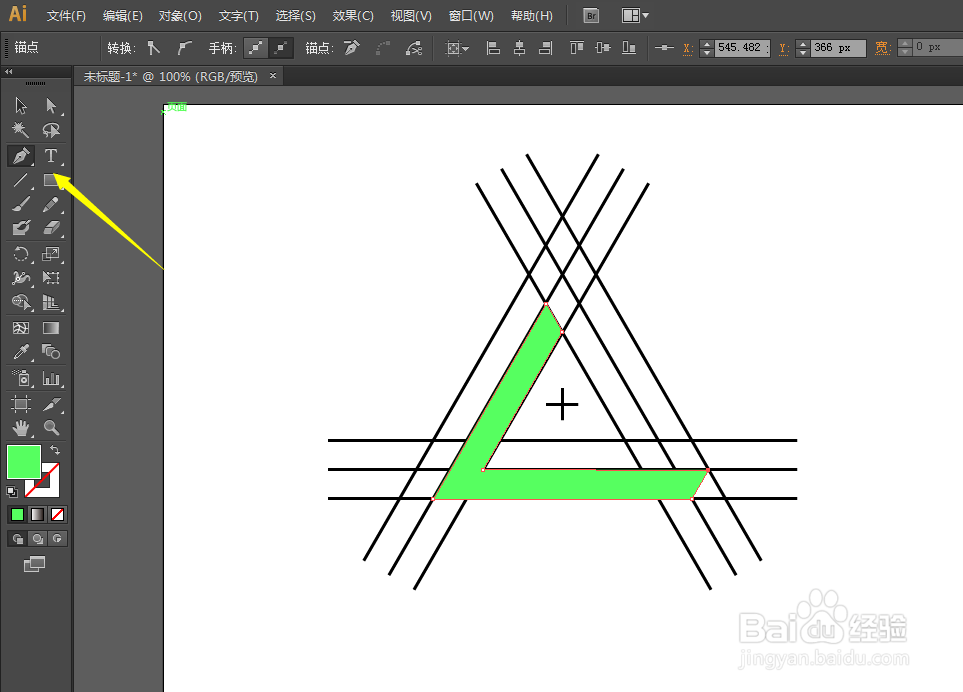Image resolution: width=963 pixels, height=692 pixels.
Task: Select the Paintbrush tool
Action: [21, 204]
